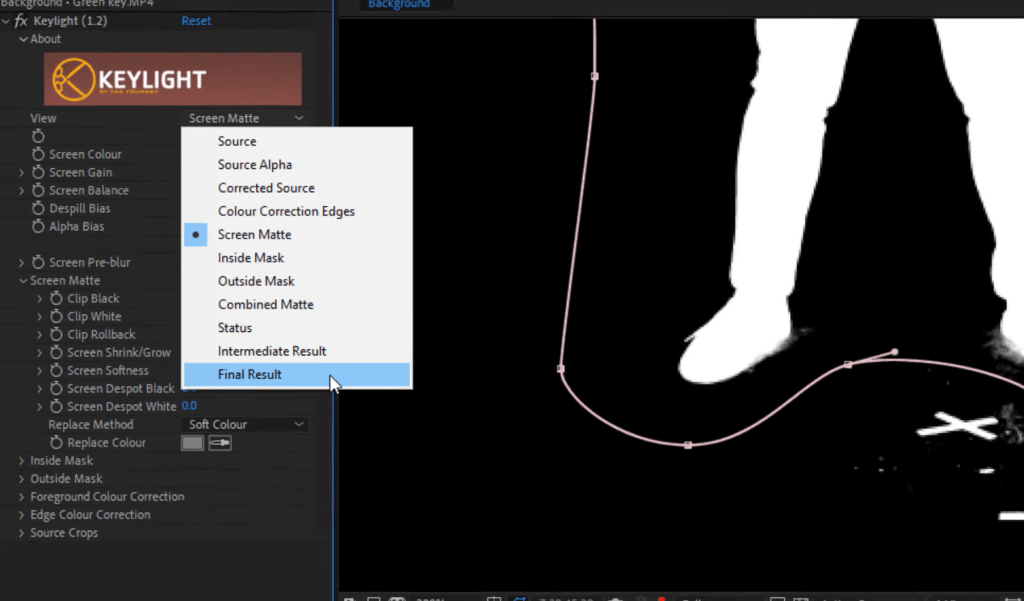Screen dimensions: 1024x601
Task: Toggle the Clip Black stopwatch
Action: (56, 298)
